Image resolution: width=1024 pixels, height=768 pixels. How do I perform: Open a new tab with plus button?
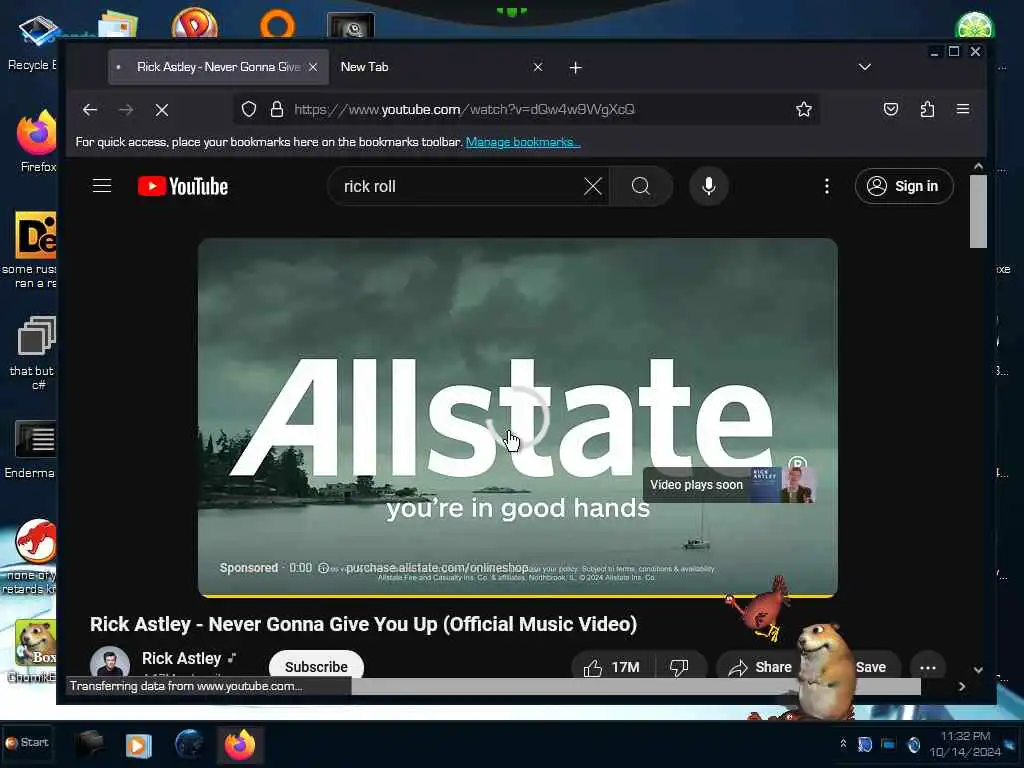click(x=575, y=67)
